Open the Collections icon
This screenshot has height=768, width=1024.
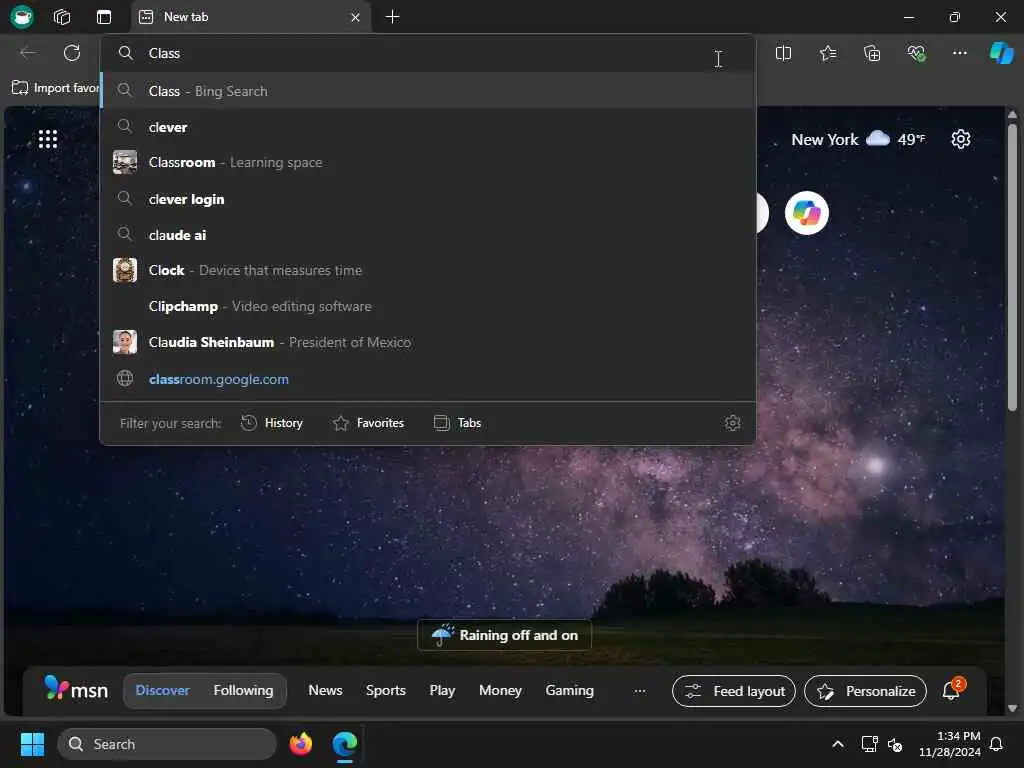872,53
